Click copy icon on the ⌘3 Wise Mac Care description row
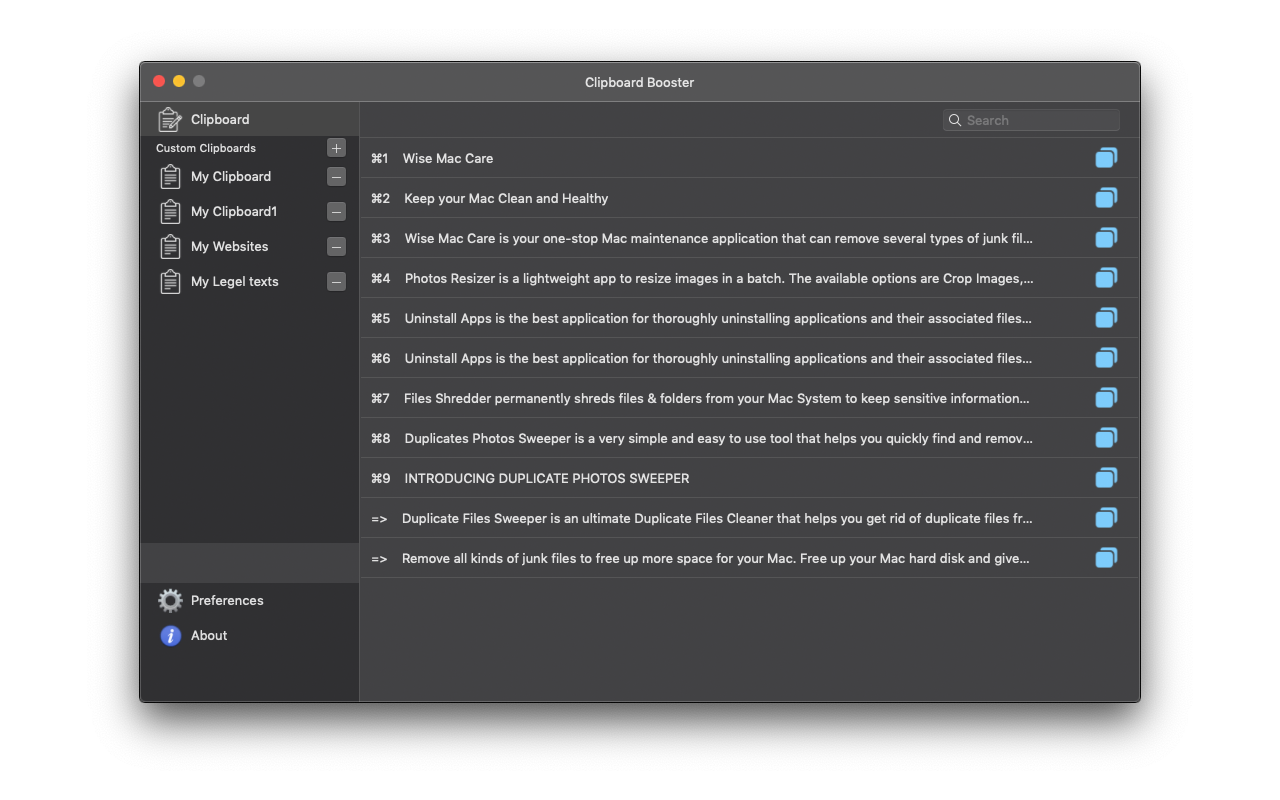The width and height of the screenshot is (1280, 800). click(1106, 238)
